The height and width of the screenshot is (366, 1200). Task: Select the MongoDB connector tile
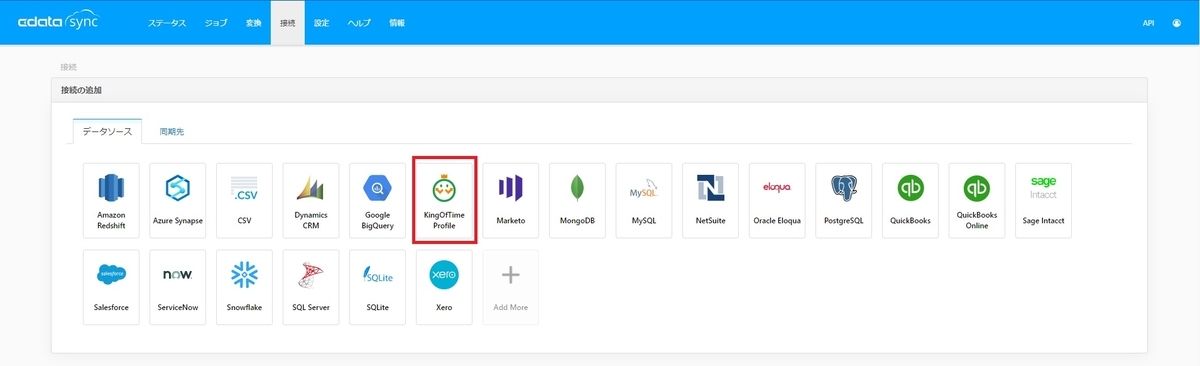577,201
